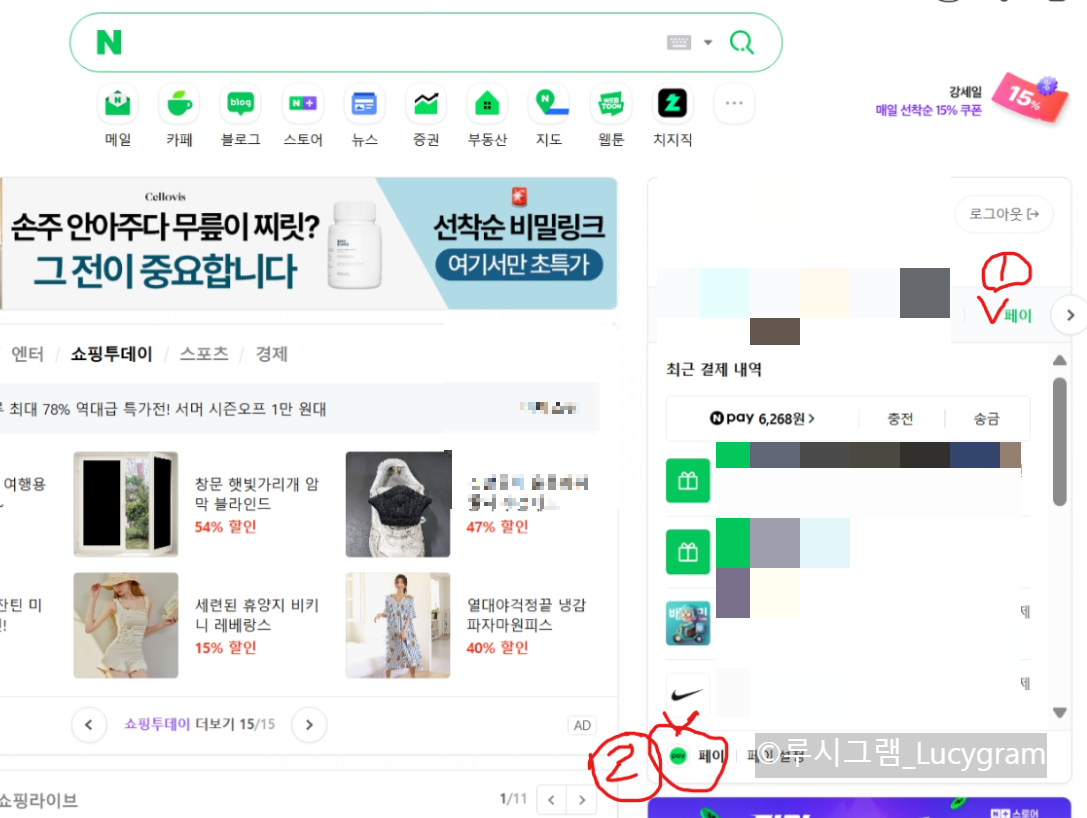Open the 15% sale price-tag icon
The image size is (1087, 818).
pos(1031,98)
